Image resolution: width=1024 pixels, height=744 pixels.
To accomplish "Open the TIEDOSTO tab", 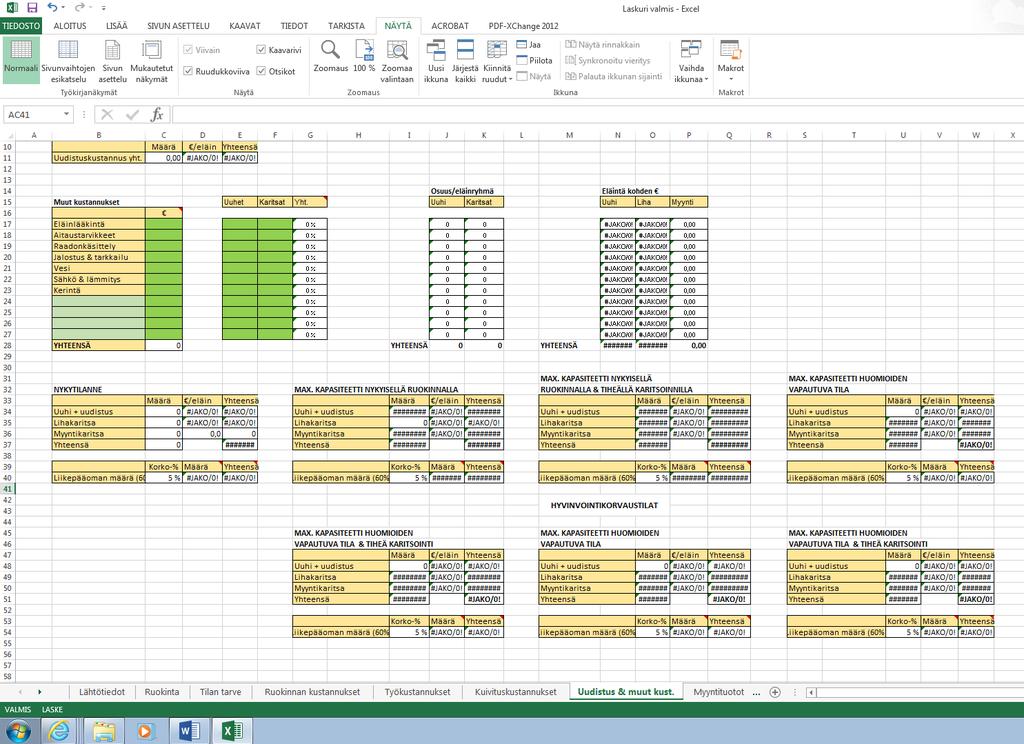I will tap(21, 25).
